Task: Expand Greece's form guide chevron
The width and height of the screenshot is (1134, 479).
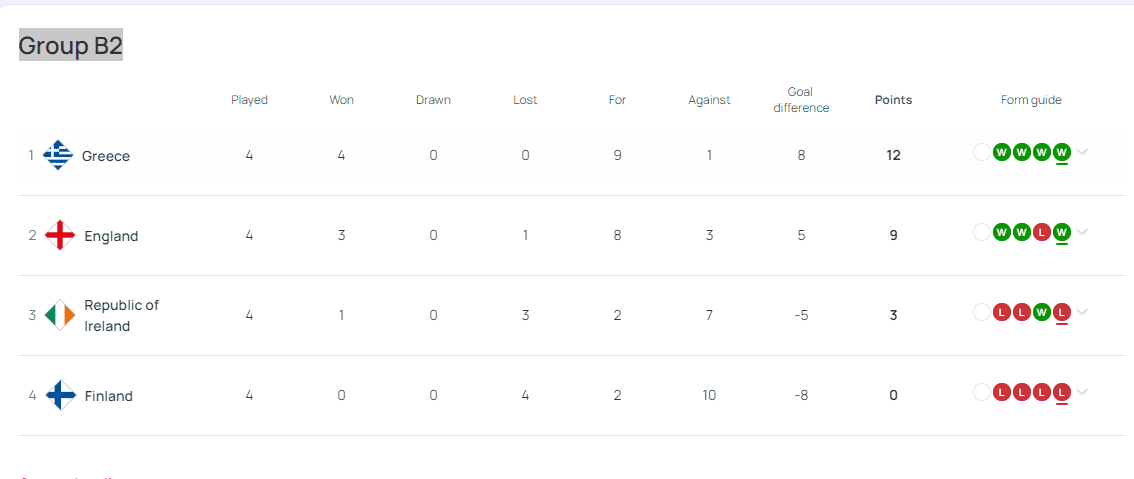Action: pyautogui.click(x=1083, y=152)
